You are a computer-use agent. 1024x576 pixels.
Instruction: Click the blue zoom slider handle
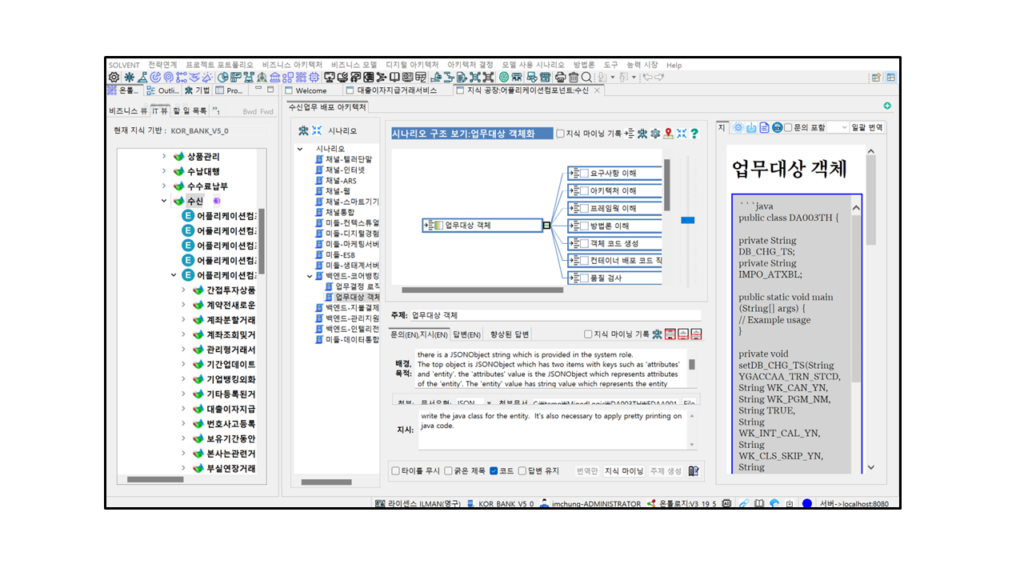click(x=687, y=220)
